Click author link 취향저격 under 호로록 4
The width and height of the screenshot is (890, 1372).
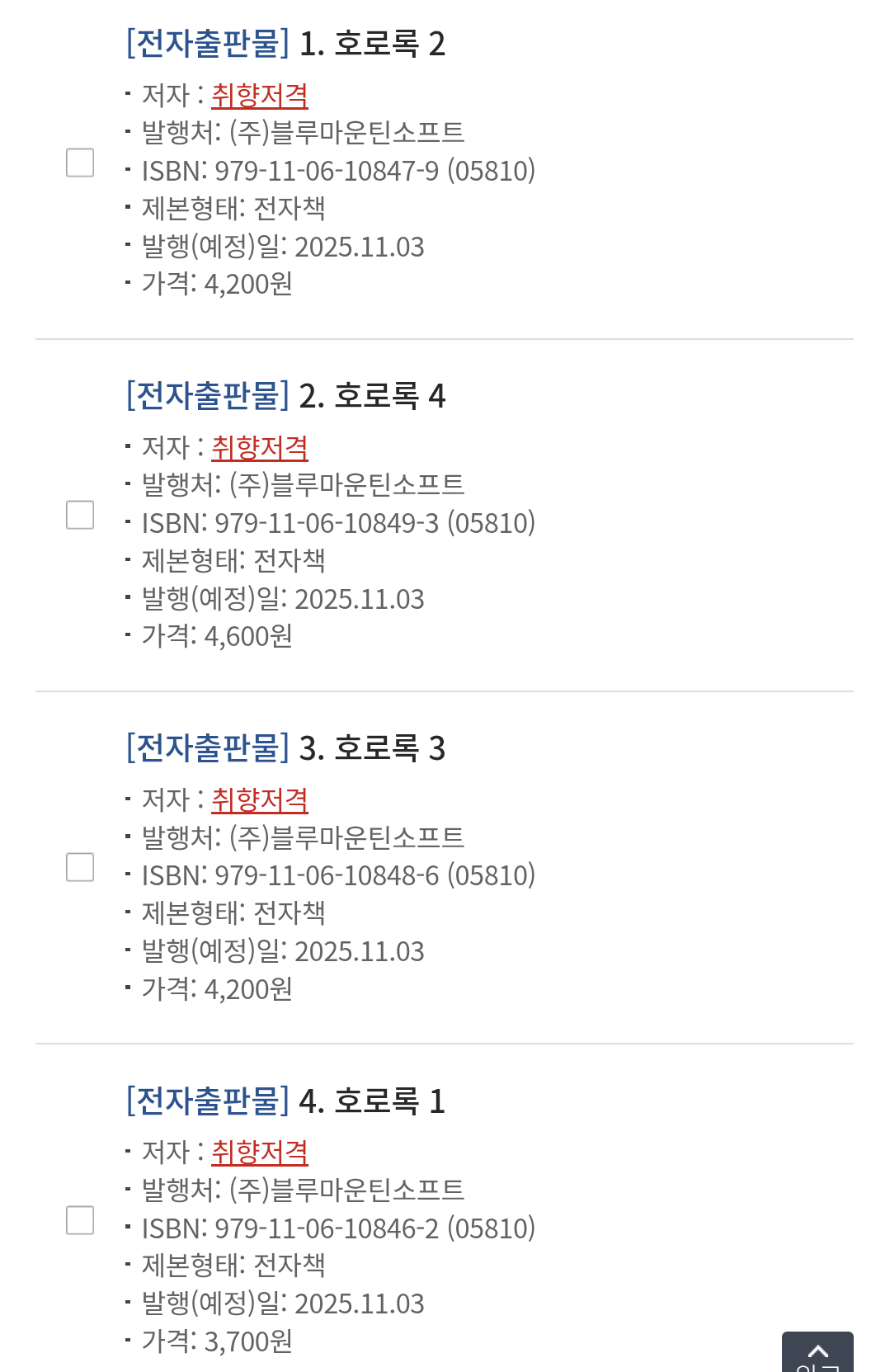(x=260, y=448)
